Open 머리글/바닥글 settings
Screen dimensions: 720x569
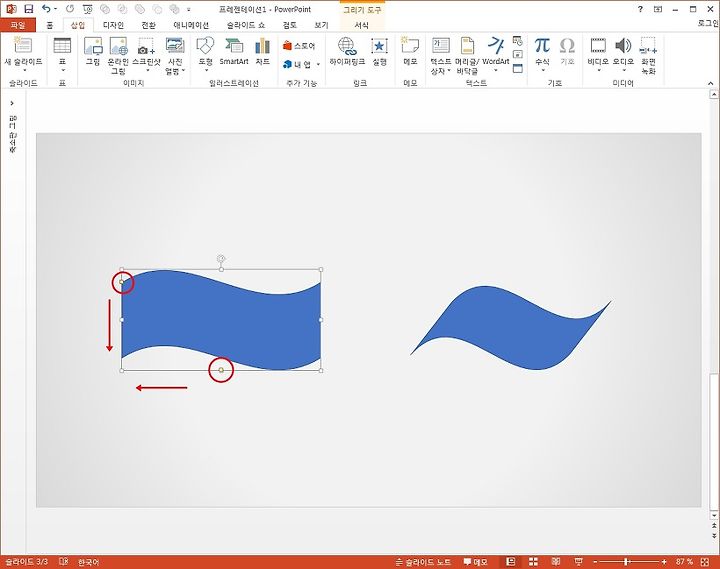[x=467, y=55]
